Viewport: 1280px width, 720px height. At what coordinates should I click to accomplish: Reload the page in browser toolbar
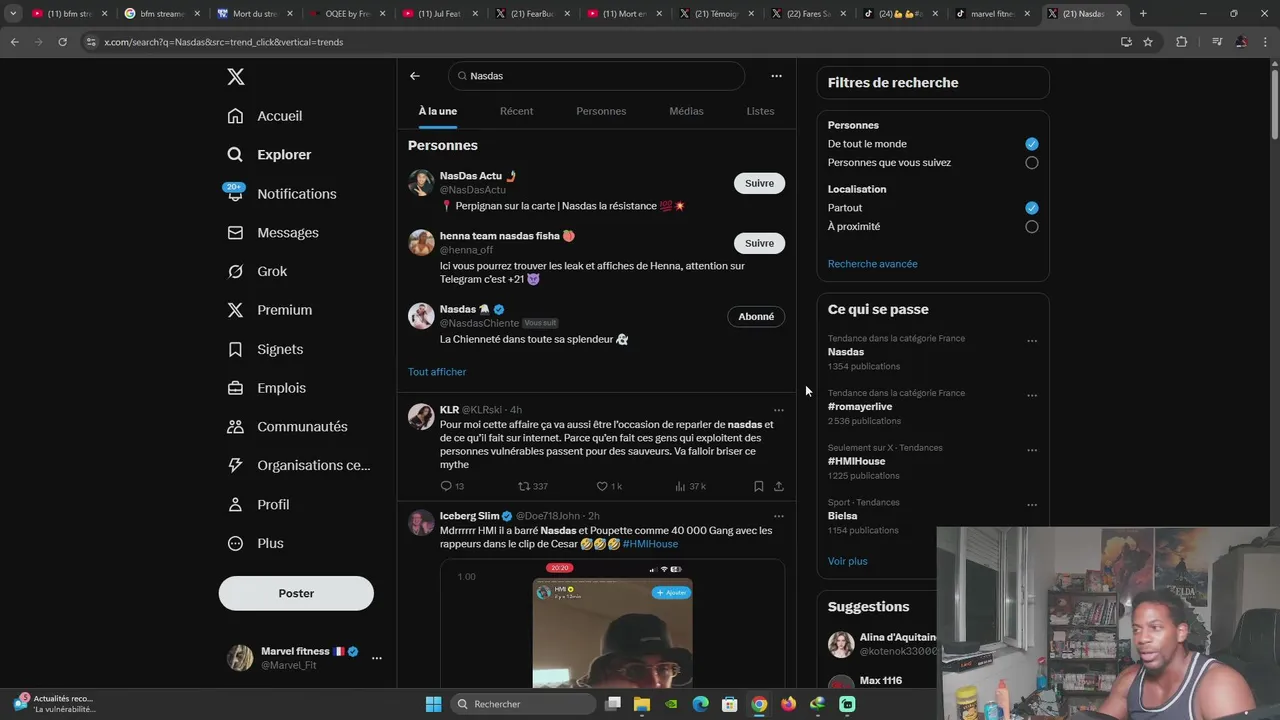pyautogui.click(x=62, y=42)
